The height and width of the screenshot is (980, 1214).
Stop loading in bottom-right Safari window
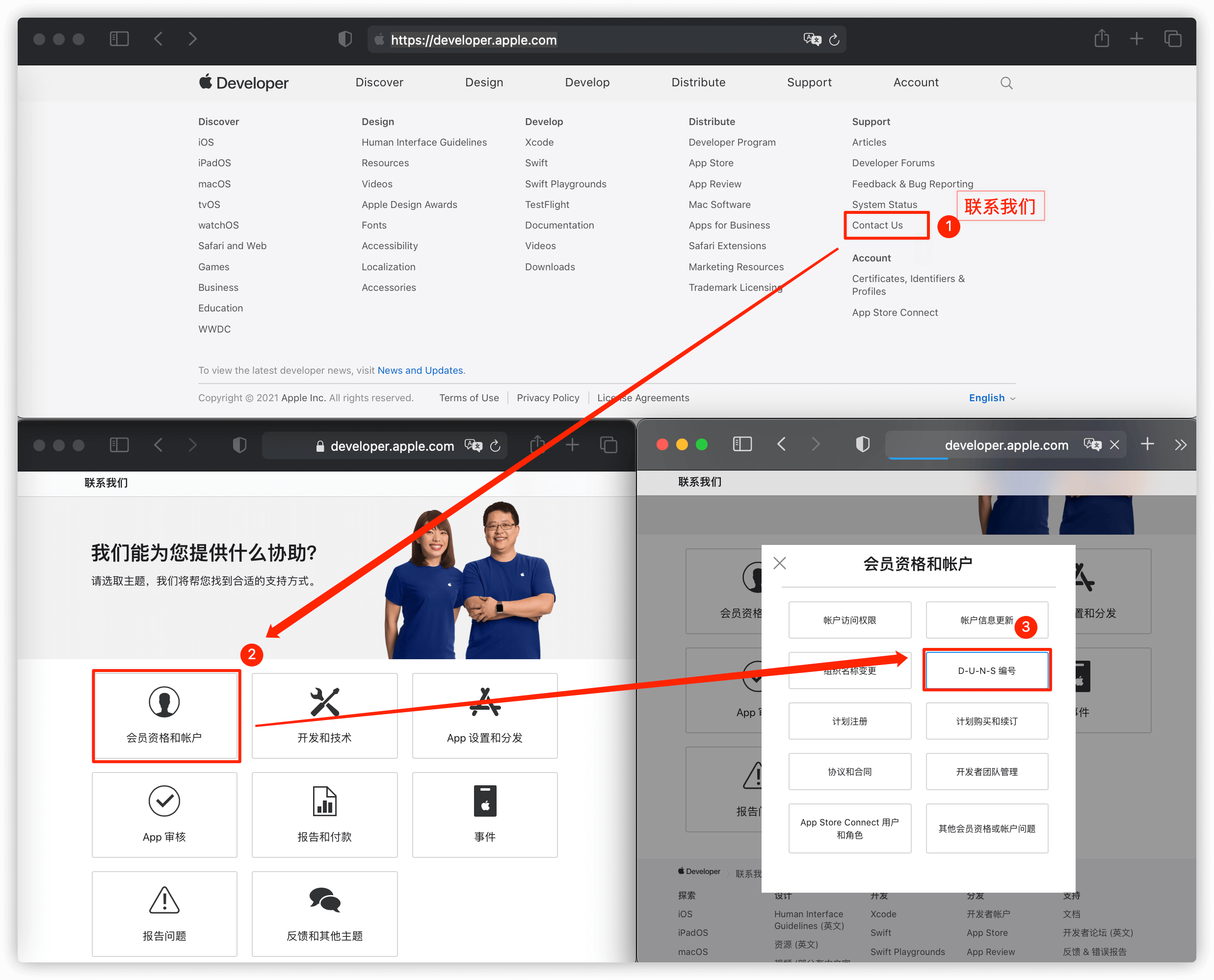(1114, 445)
